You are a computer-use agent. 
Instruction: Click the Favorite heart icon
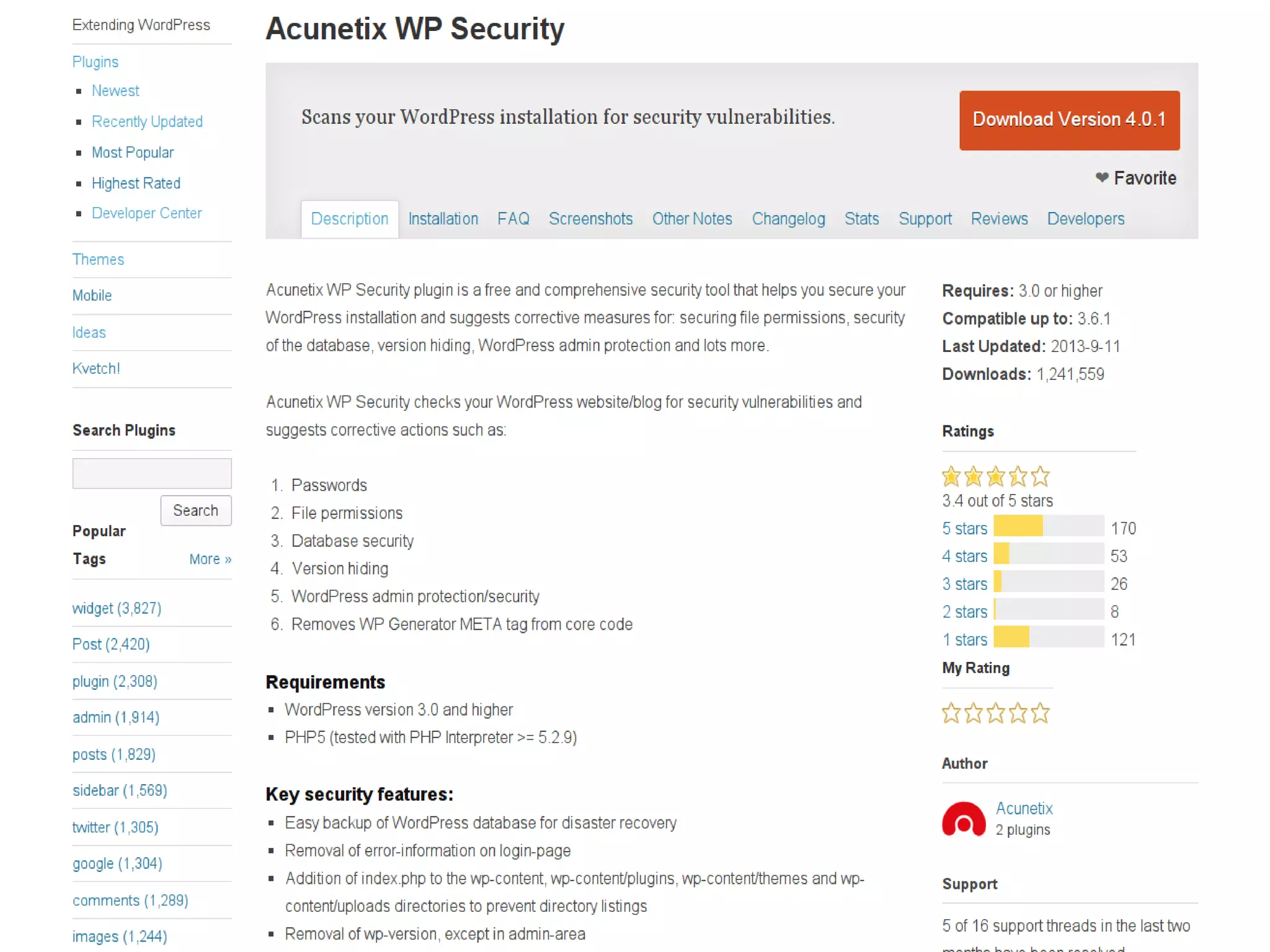1101,178
